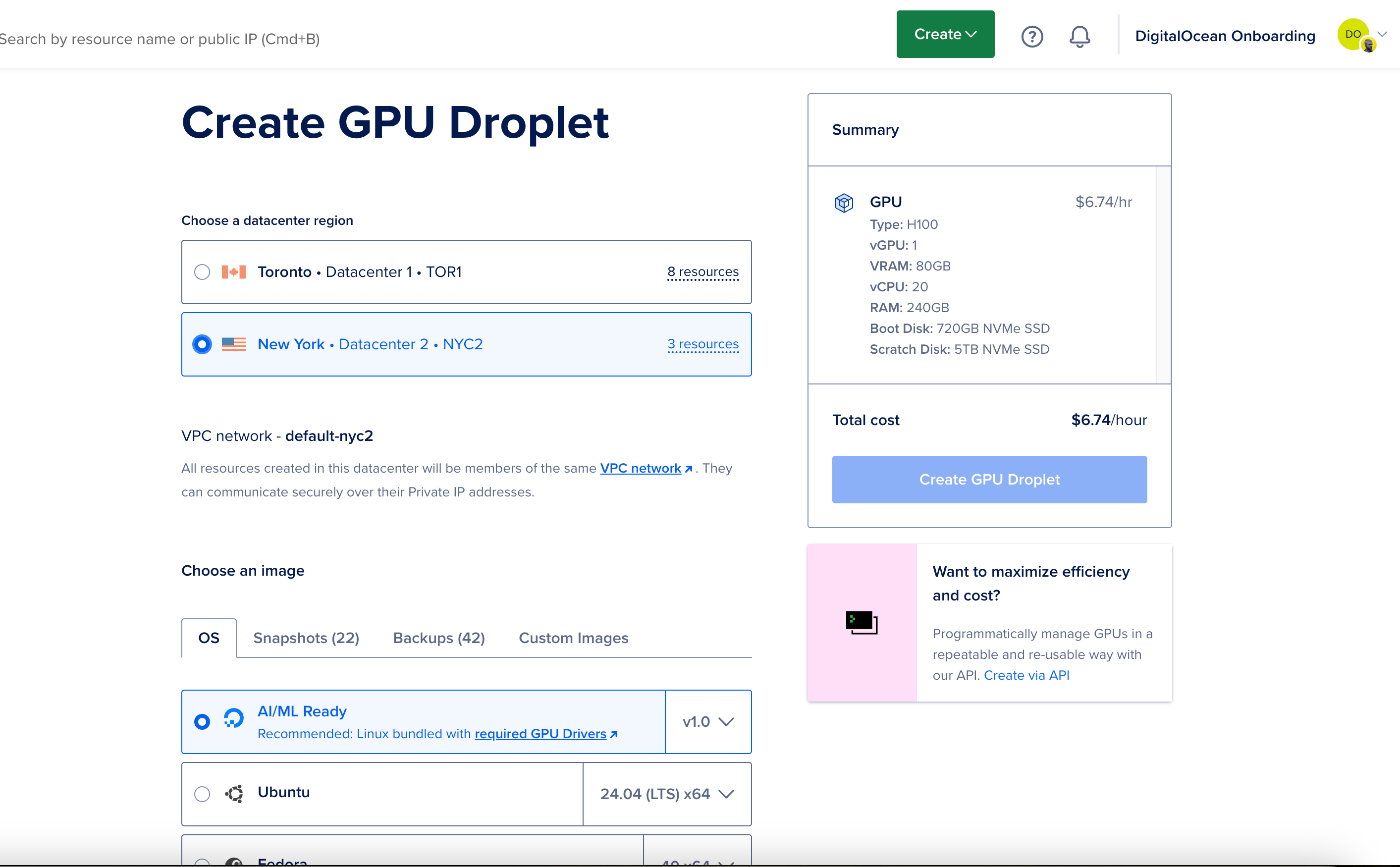Click the Summary panel scrollbar
The height and width of the screenshot is (867, 1400).
click(1164, 274)
